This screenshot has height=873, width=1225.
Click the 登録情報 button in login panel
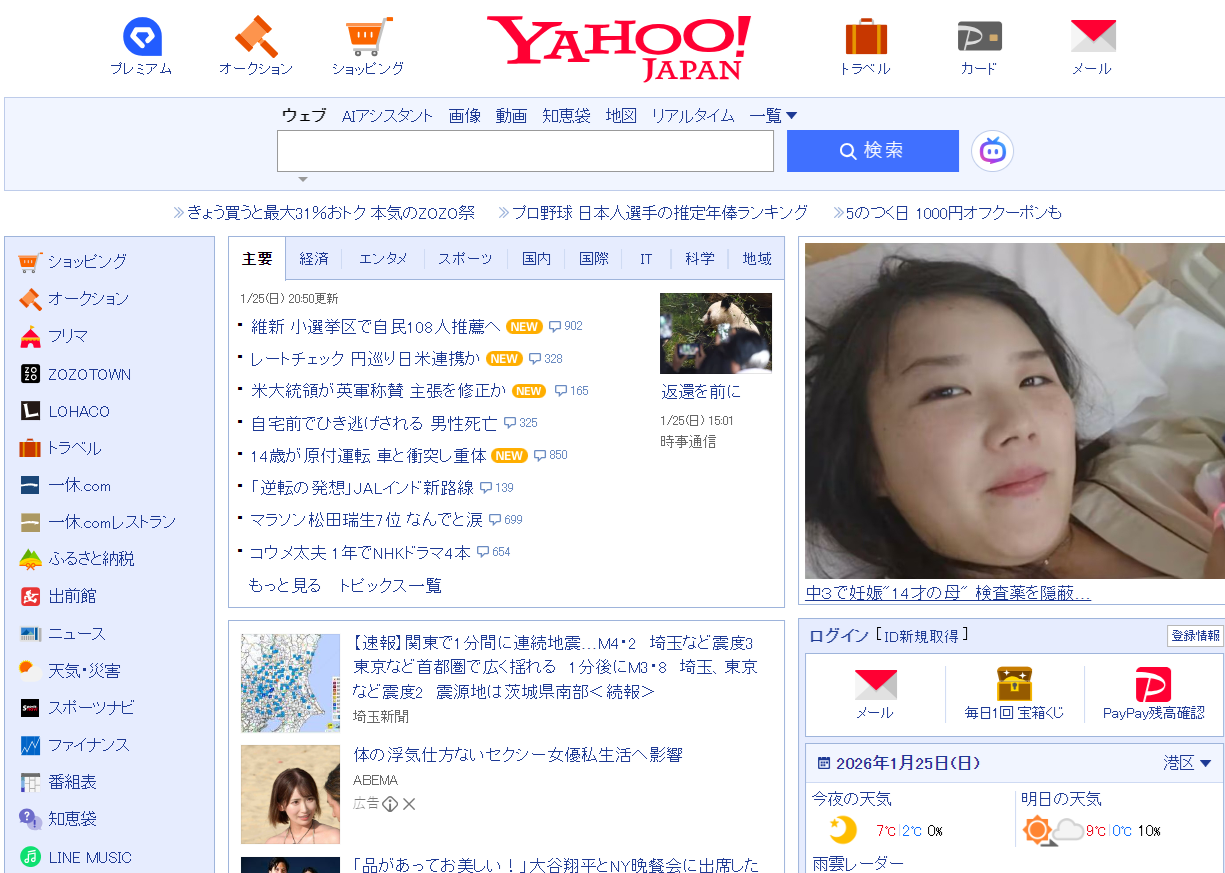(x=1195, y=636)
